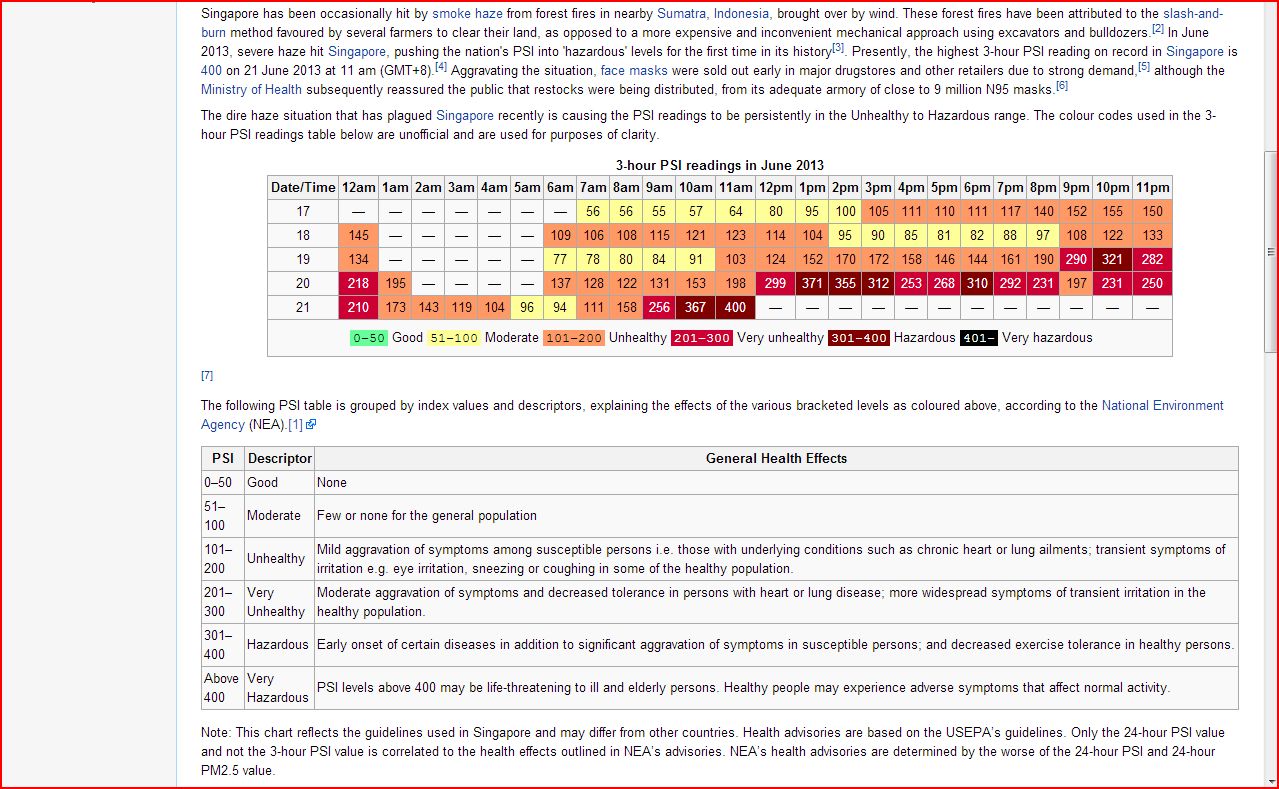
Task: Follow the 'Sumatra, Indonesia' link
Action: [x=713, y=14]
